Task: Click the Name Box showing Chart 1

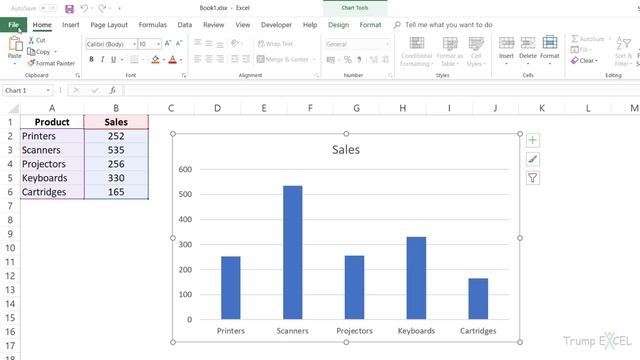Action: (x=24, y=90)
